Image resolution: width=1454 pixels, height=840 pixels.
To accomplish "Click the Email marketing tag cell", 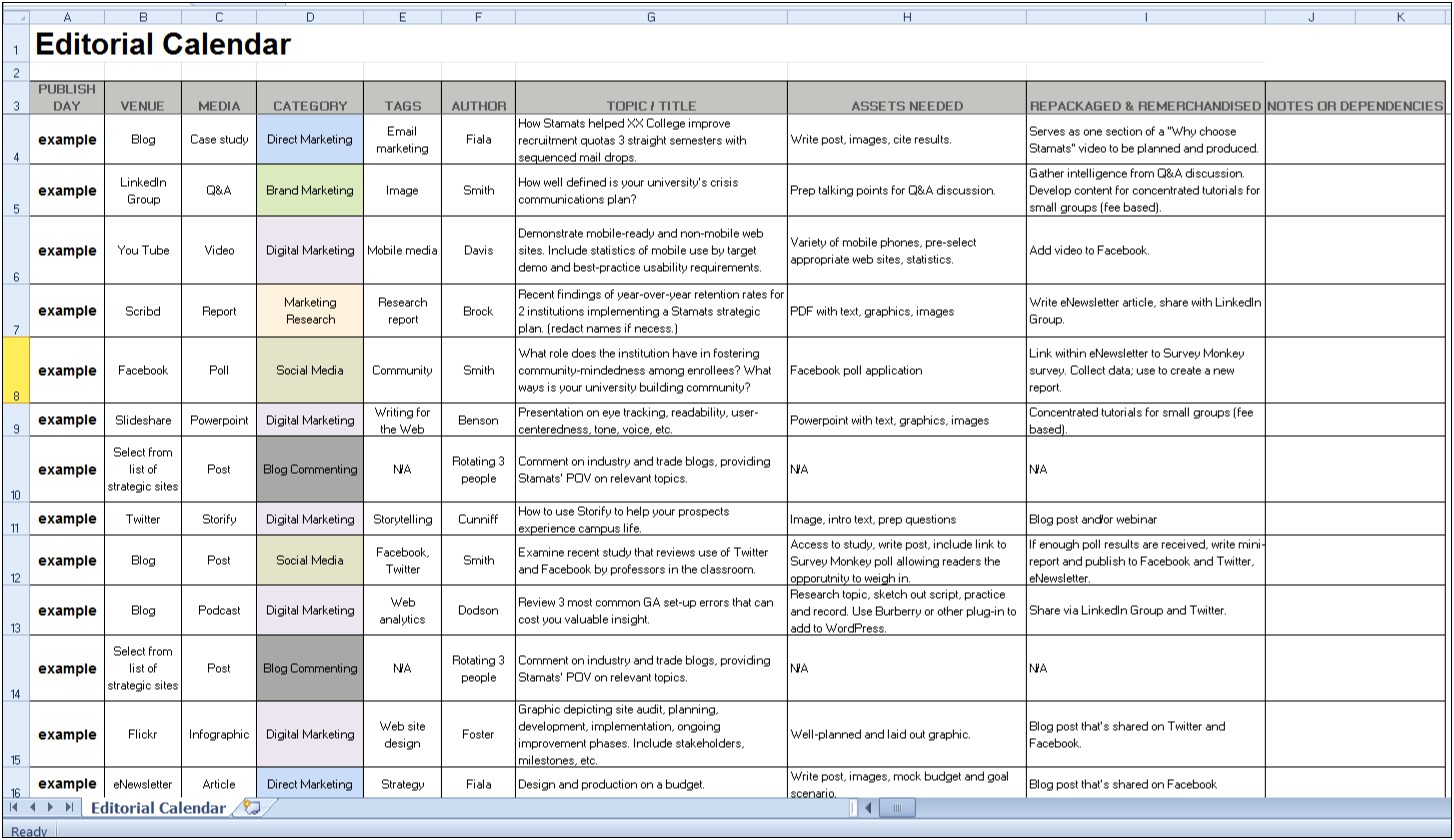I will [402, 139].
